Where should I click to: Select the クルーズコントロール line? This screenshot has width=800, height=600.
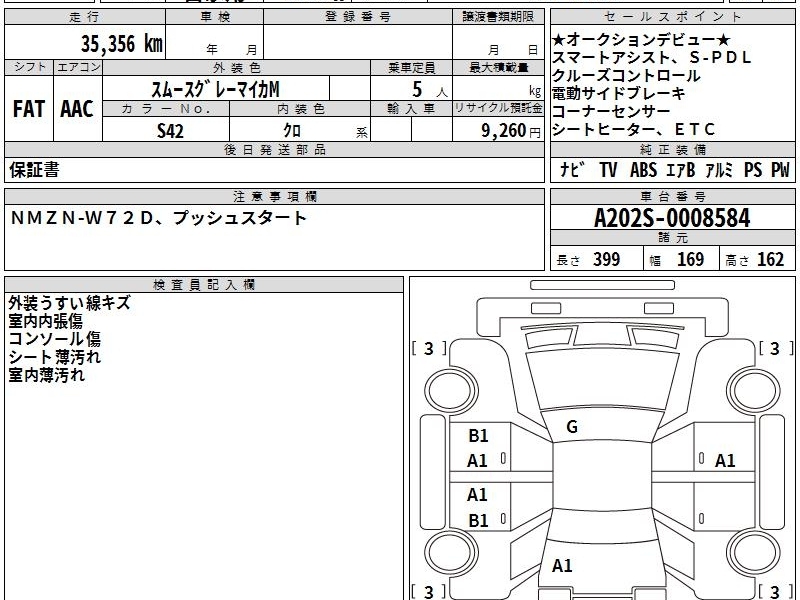point(627,76)
